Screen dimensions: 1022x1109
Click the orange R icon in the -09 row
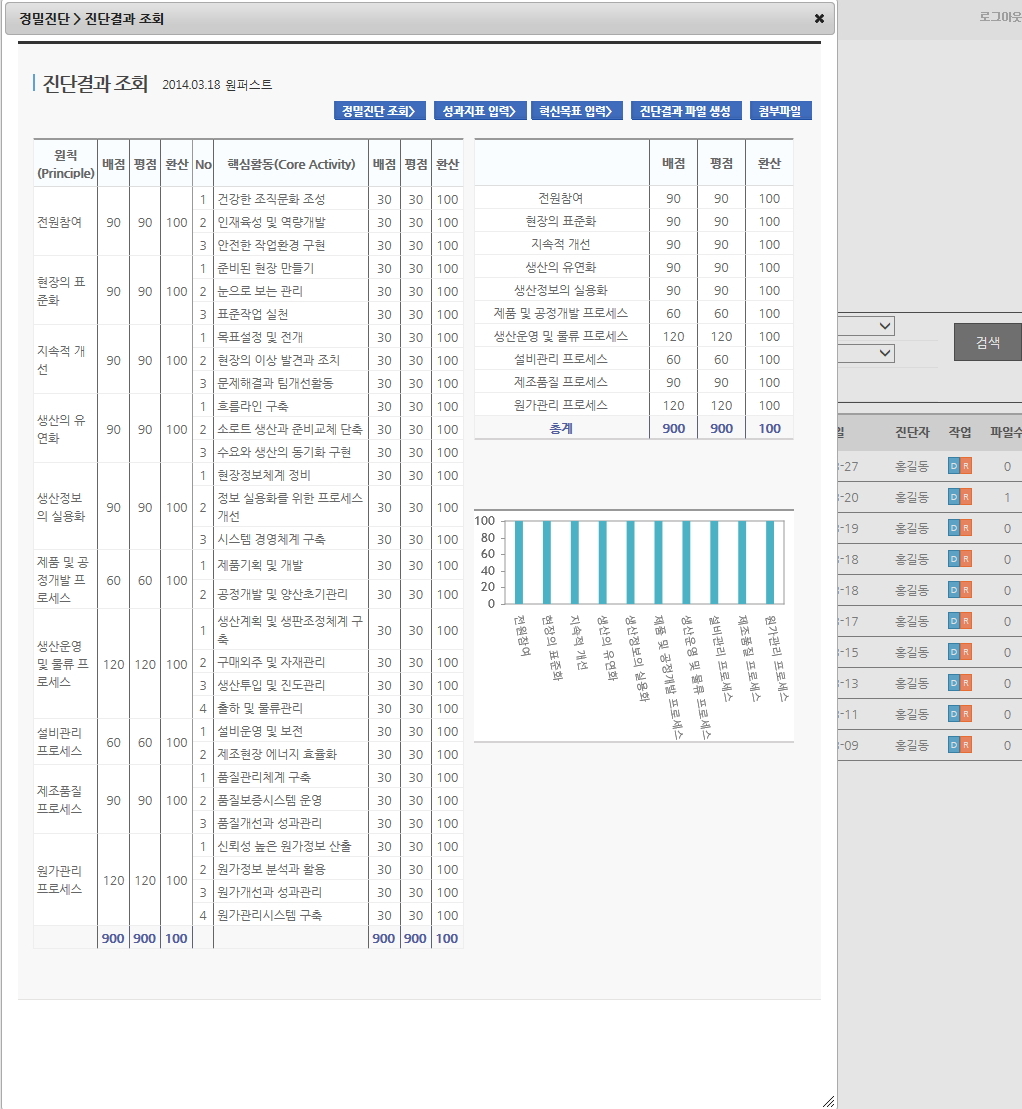point(966,745)
